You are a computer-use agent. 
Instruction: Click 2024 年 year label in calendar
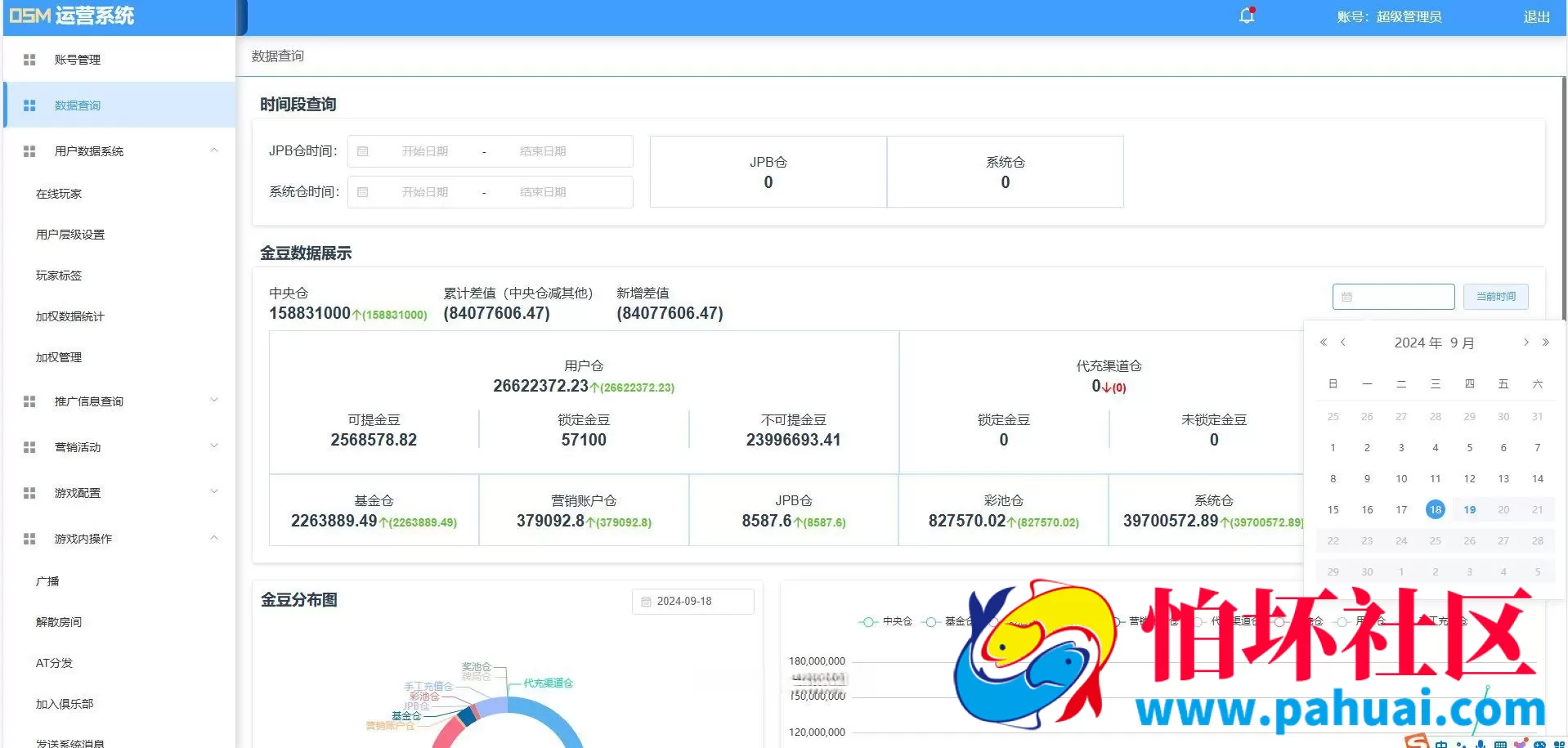coord(1418,343)
